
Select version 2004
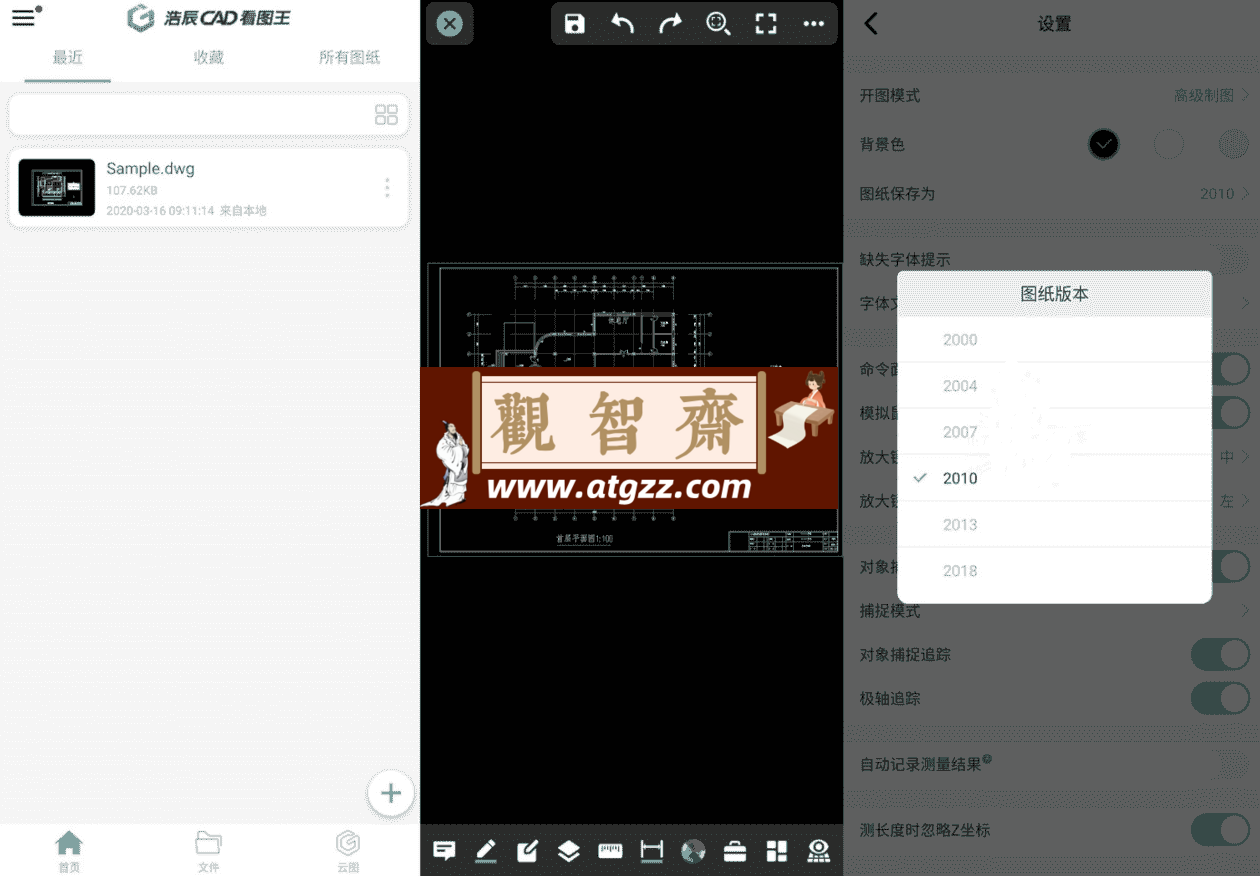pos(1054,386)
